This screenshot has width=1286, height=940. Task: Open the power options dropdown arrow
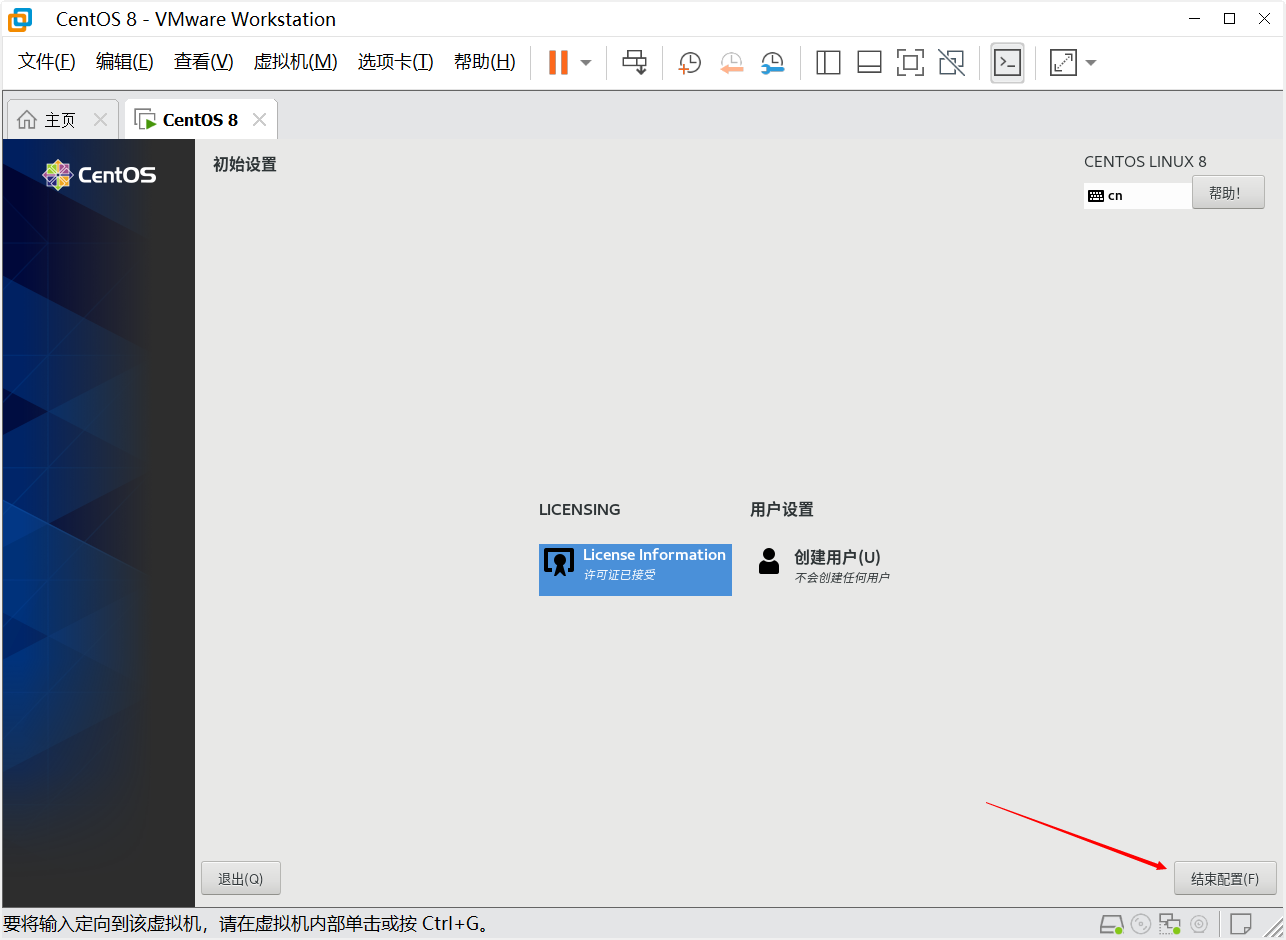point(586,62)
